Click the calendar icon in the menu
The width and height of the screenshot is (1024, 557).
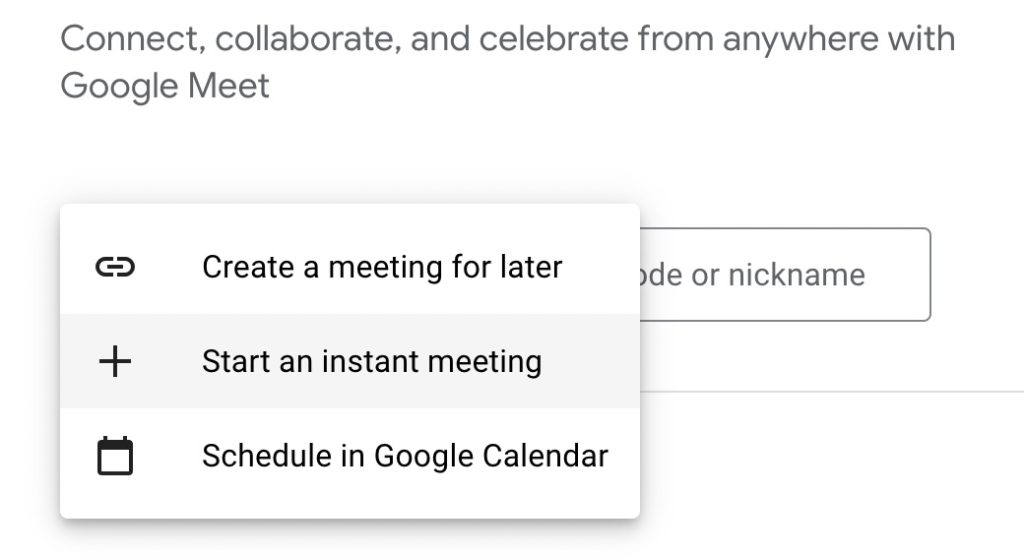(115, 455)
